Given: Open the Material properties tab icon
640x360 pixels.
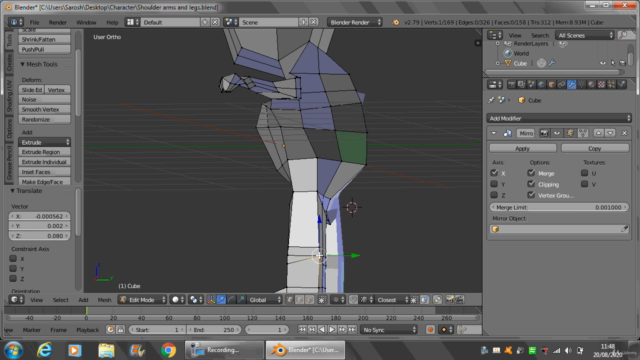Looking at the screenshot, I should (591, 85).
